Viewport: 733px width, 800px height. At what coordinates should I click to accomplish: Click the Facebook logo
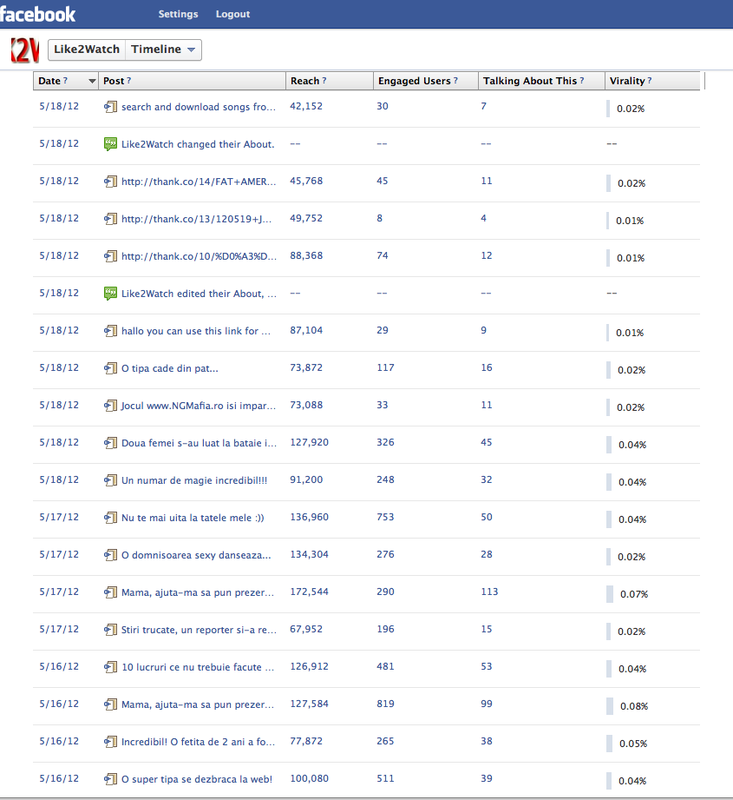click(39, 14)
